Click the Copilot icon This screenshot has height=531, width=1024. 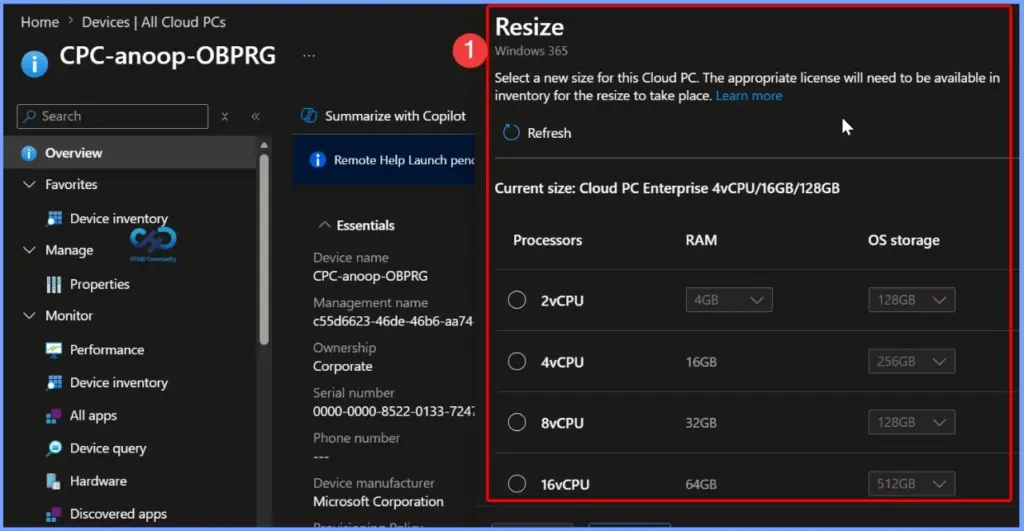click(309, 116)
